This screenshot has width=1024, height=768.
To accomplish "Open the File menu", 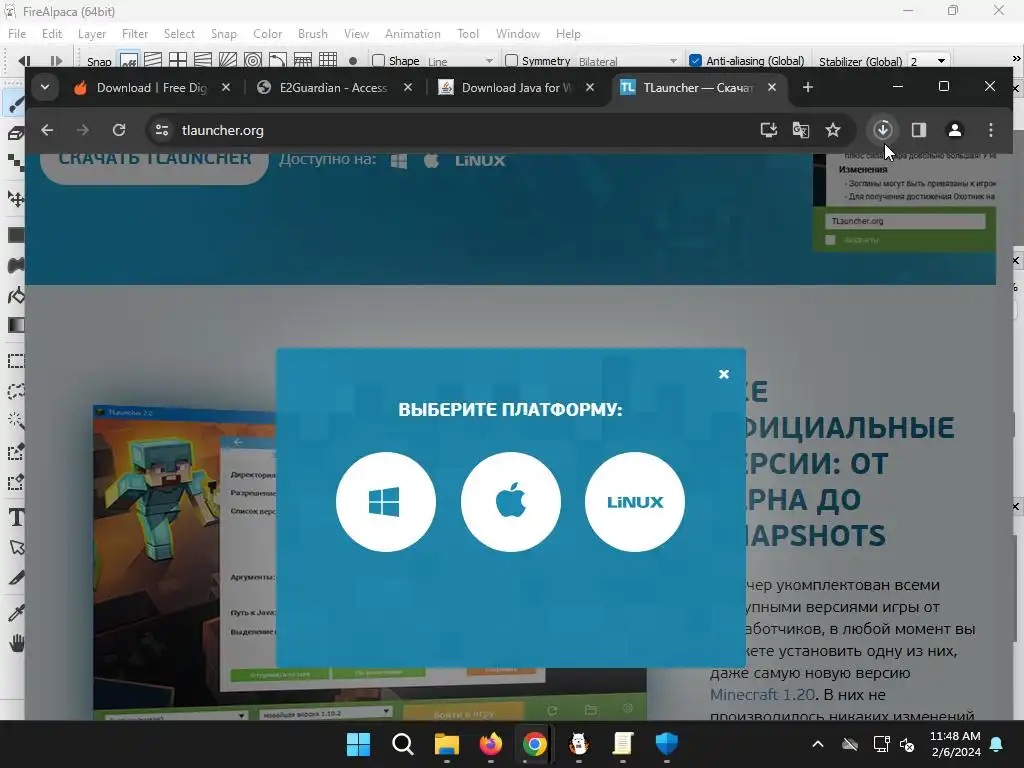I will 17,34.
